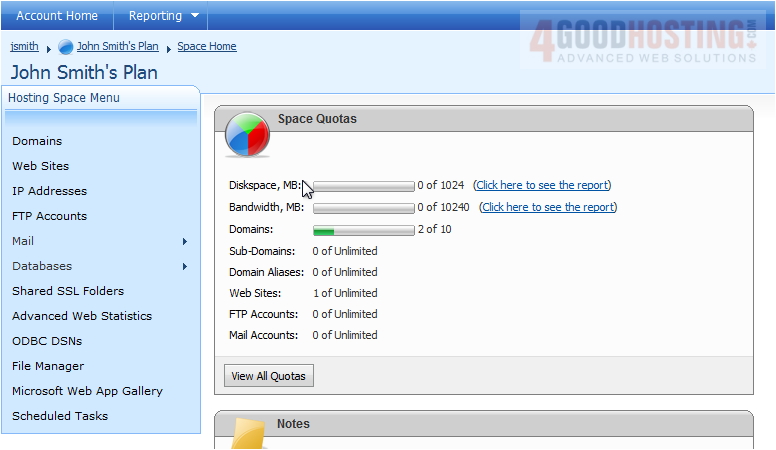This screenshot has width=776, height=450.
Task: Go to Space Home breadcrumb link
Action: tap(207, 46)
